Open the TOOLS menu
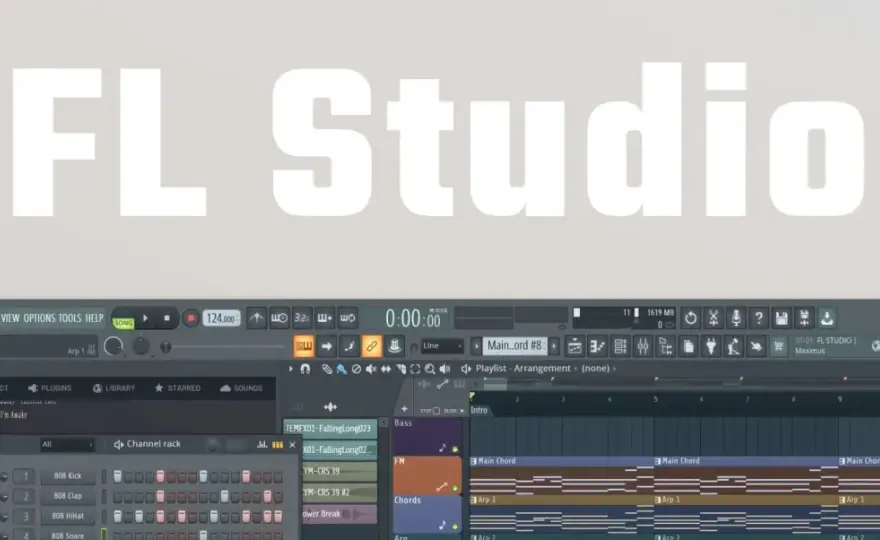The width and height of the screenshot is (880, 540). [70, 318]
